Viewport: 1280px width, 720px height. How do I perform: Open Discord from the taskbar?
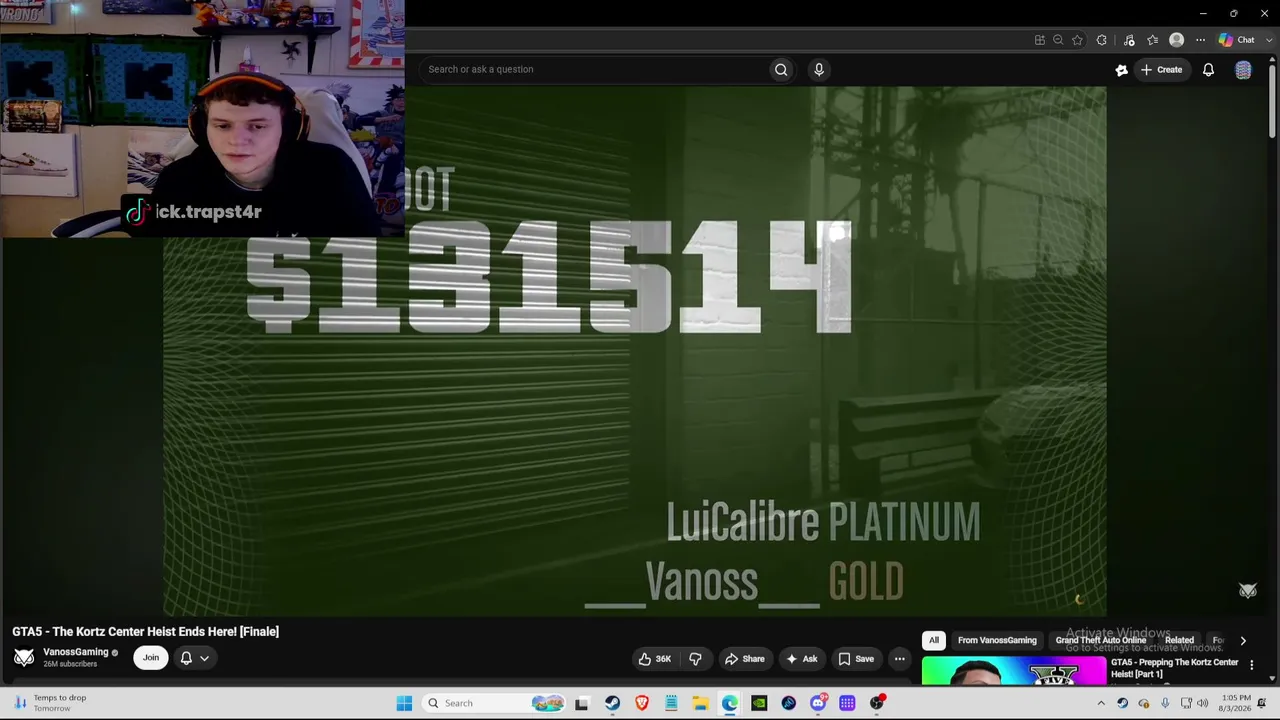coord(818,703)
